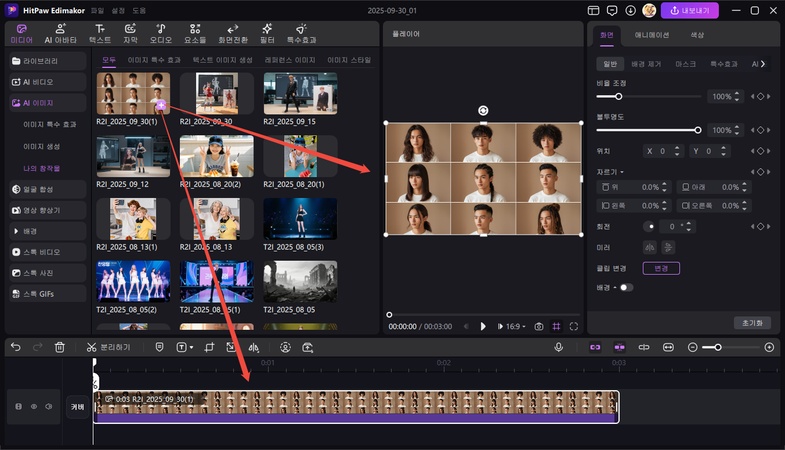Take a snapshot with the camera icon
The width and height of the screenshot is (785, 450).
[x=539, y=326]
